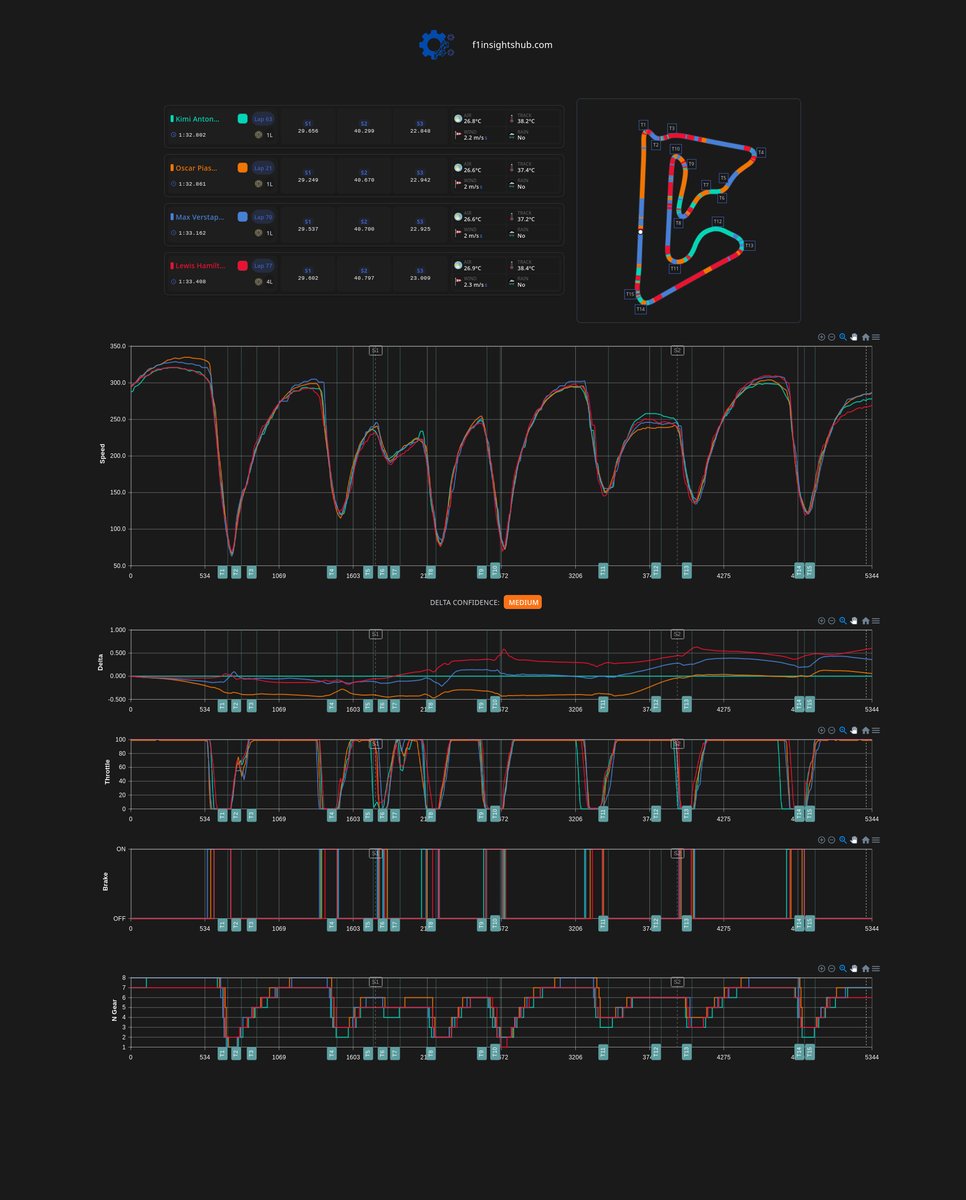Click the T14 label on track map
966x1200 pixels.
640,310
